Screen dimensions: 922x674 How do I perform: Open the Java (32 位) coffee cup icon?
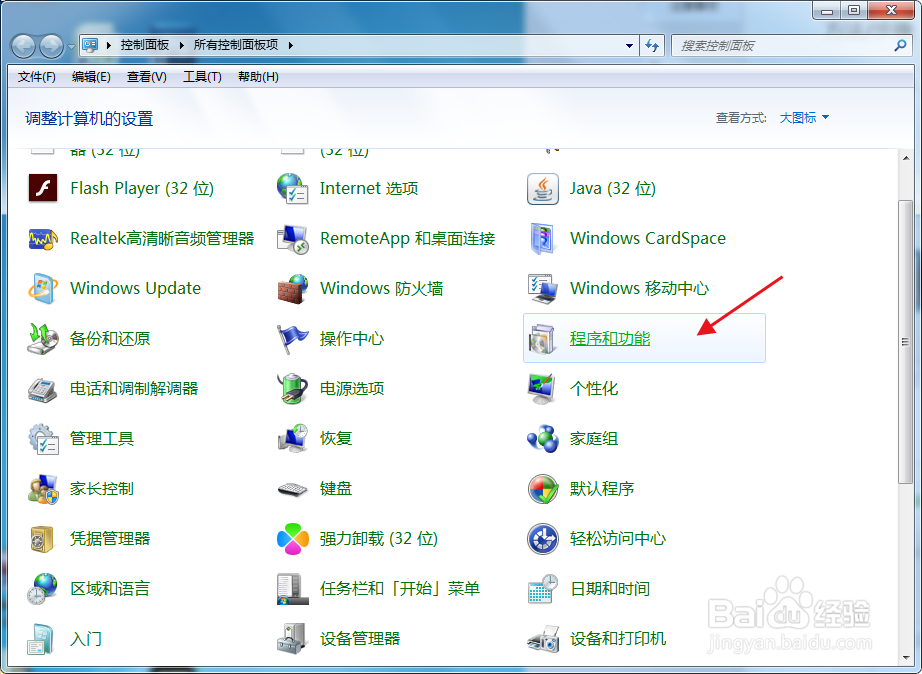click(542, 188)
